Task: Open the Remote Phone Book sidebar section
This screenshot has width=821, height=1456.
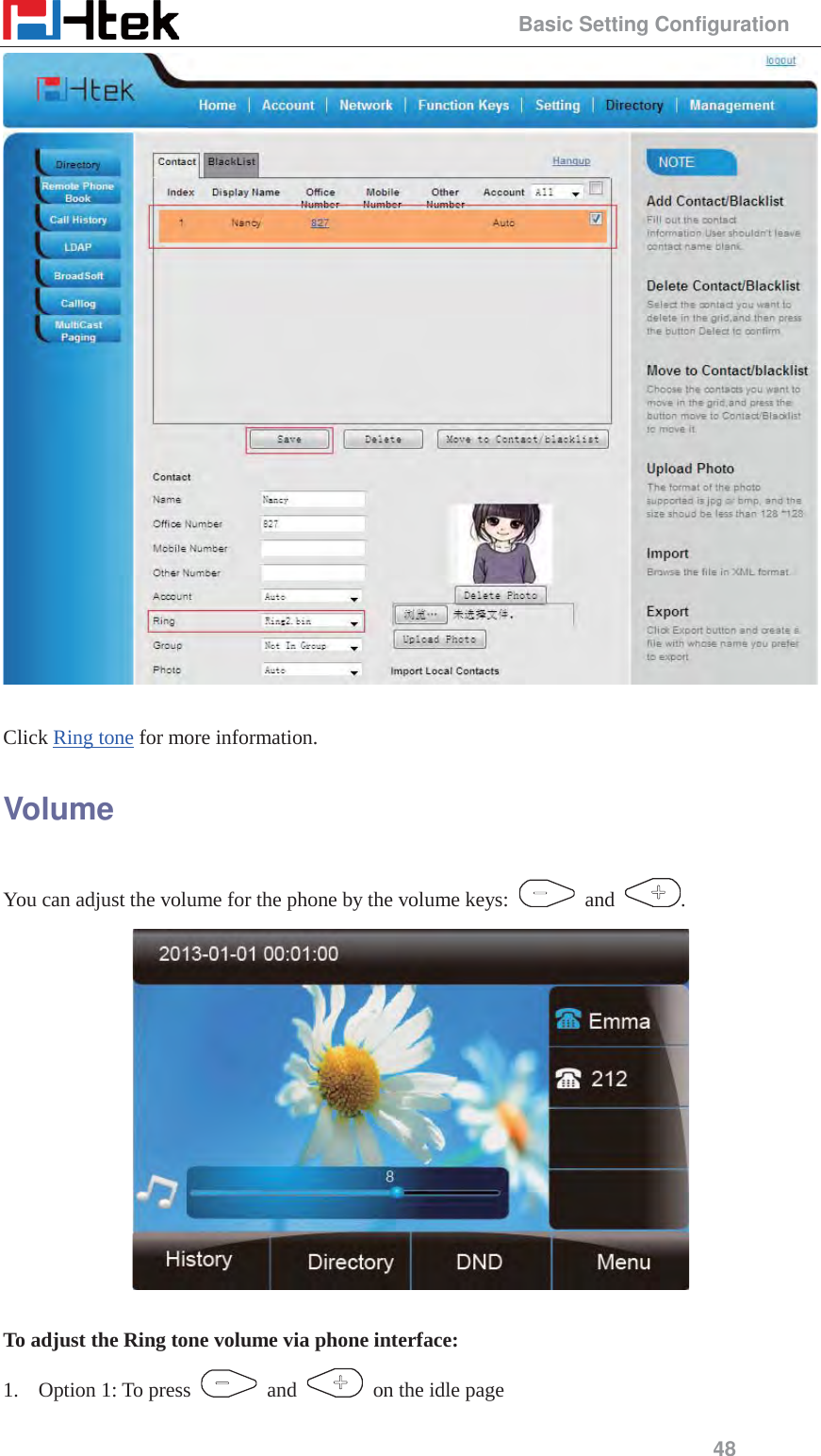Action: 77,191
